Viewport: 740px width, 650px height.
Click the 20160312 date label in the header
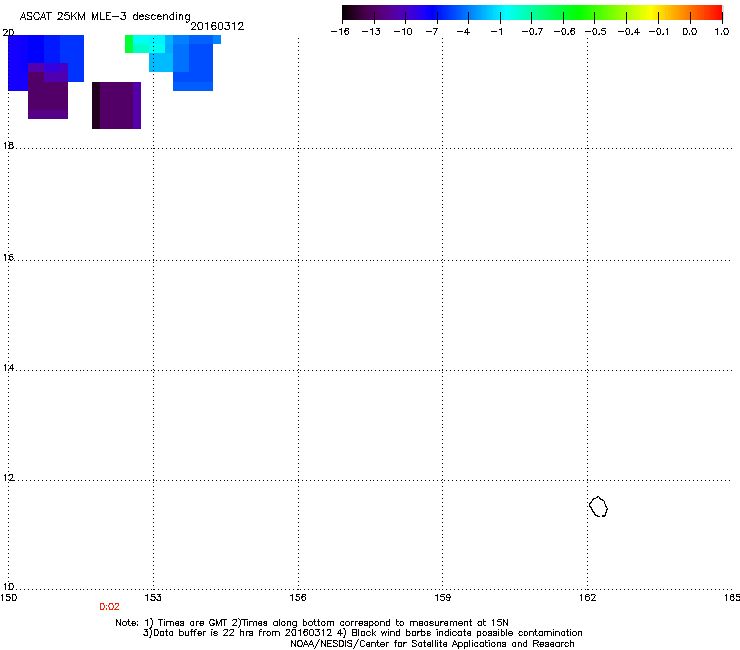pos(217,26)
